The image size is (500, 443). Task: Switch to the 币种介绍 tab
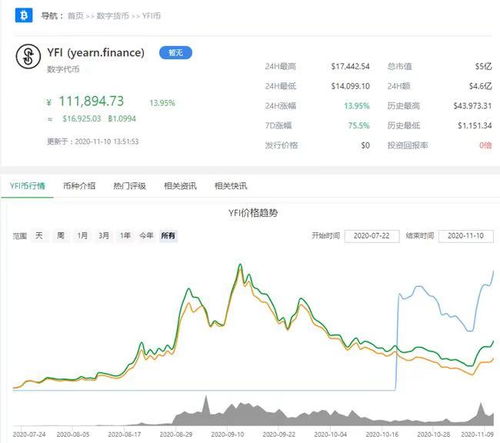coord(79,186)
